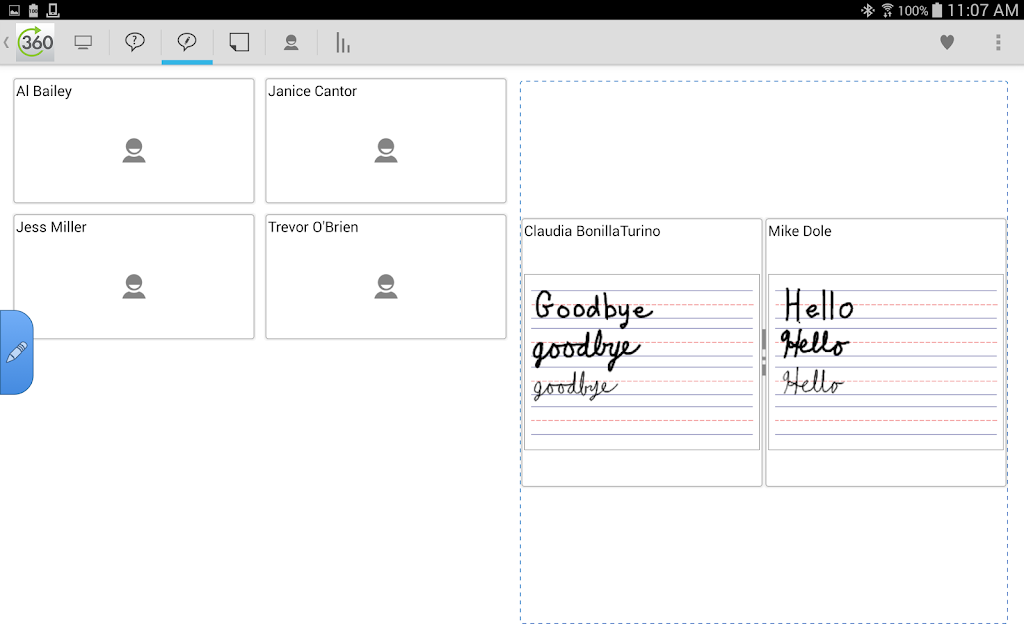Image resolution: width=1024 pixels, height=640 pixels.
Task: Click the divider handle between response cards
Action: click(x=763, y=353)
